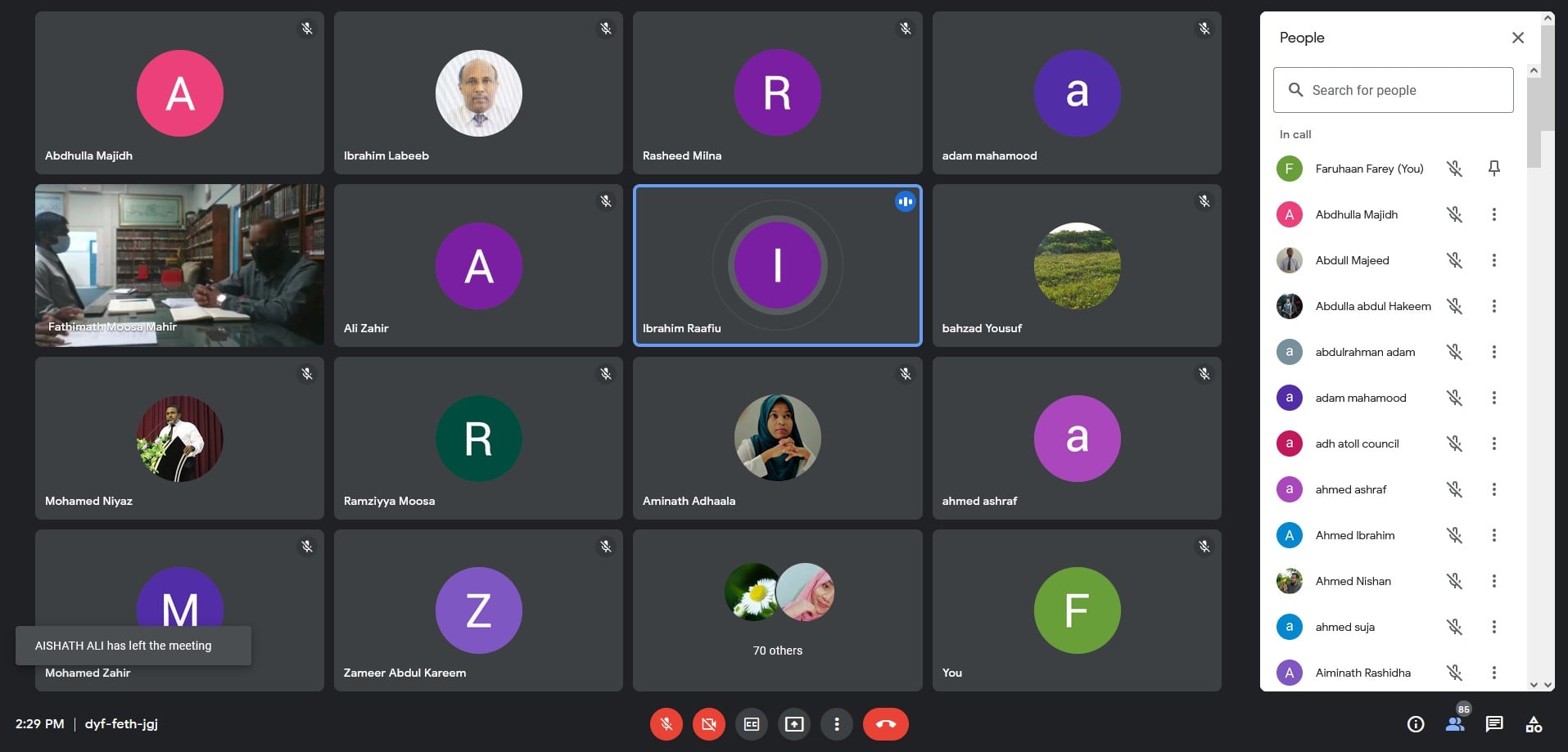Open the 70 others tile
This screenshot has width=1568, height=752.
pyautogui.click(x=778, y=610)
